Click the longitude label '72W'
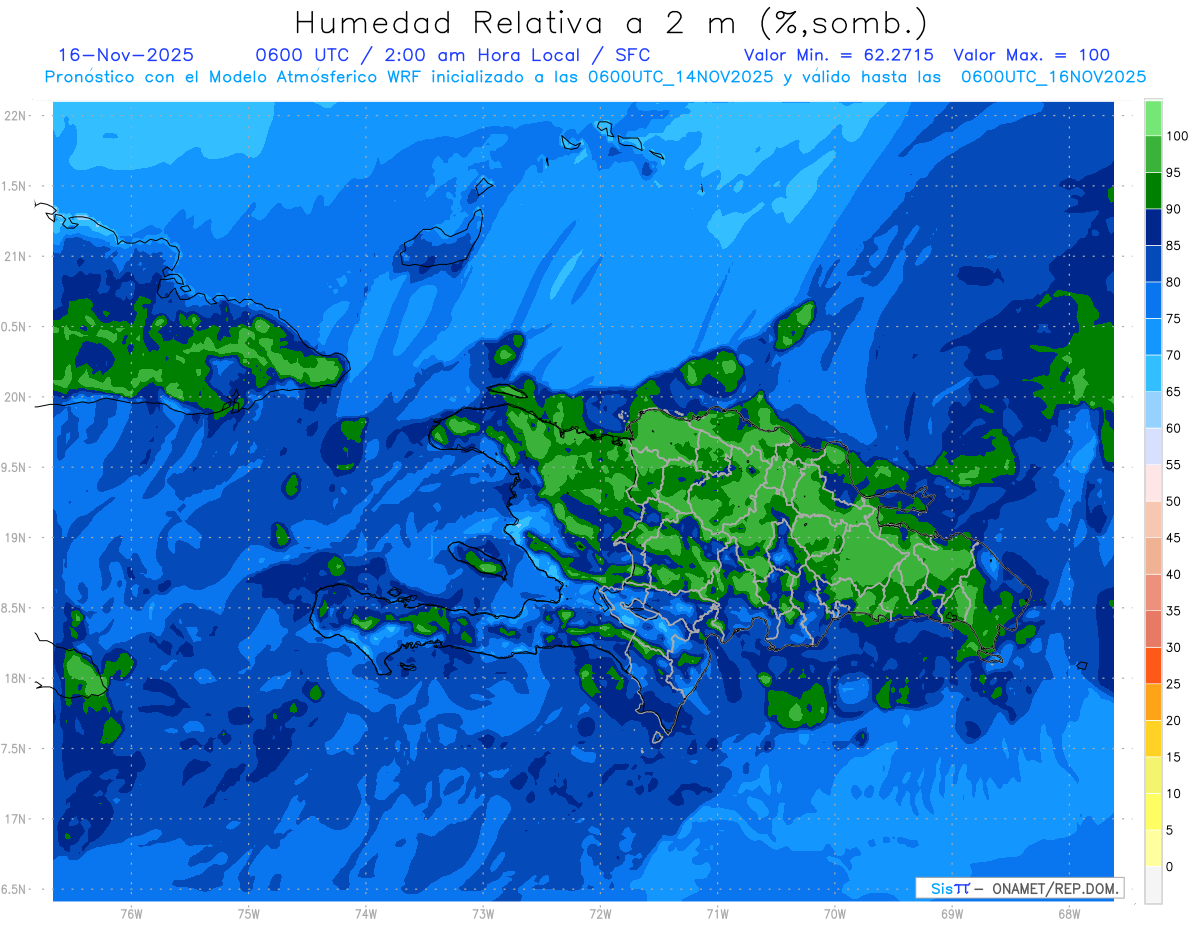 point(600,913)
